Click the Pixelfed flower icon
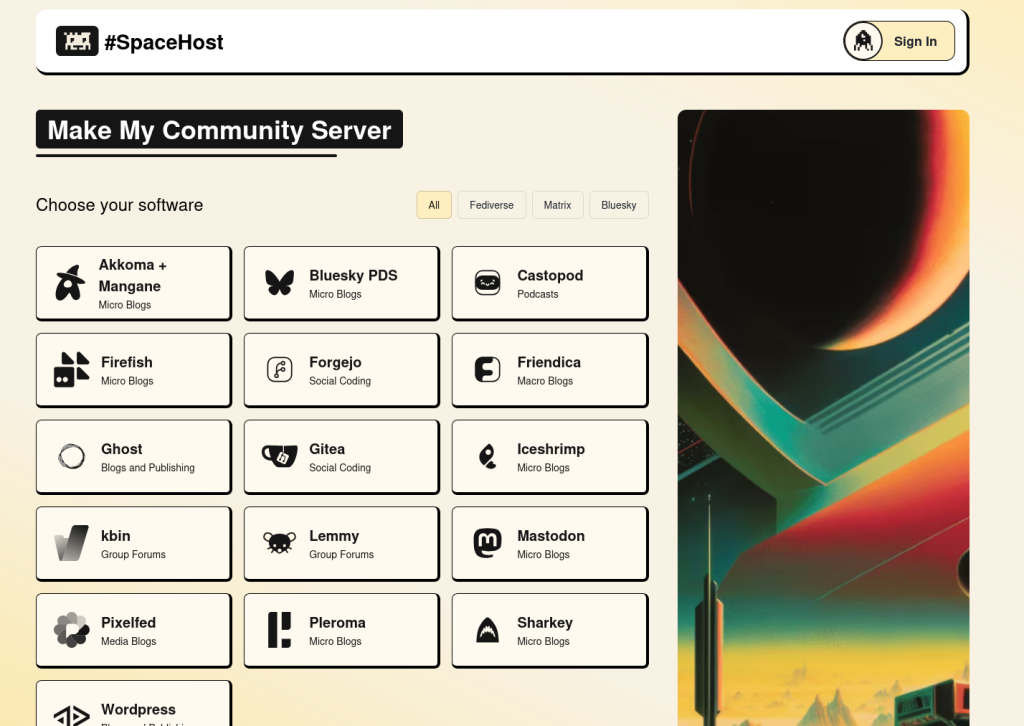This screenshot has height=726, width=1024. (x=71, y=630)
